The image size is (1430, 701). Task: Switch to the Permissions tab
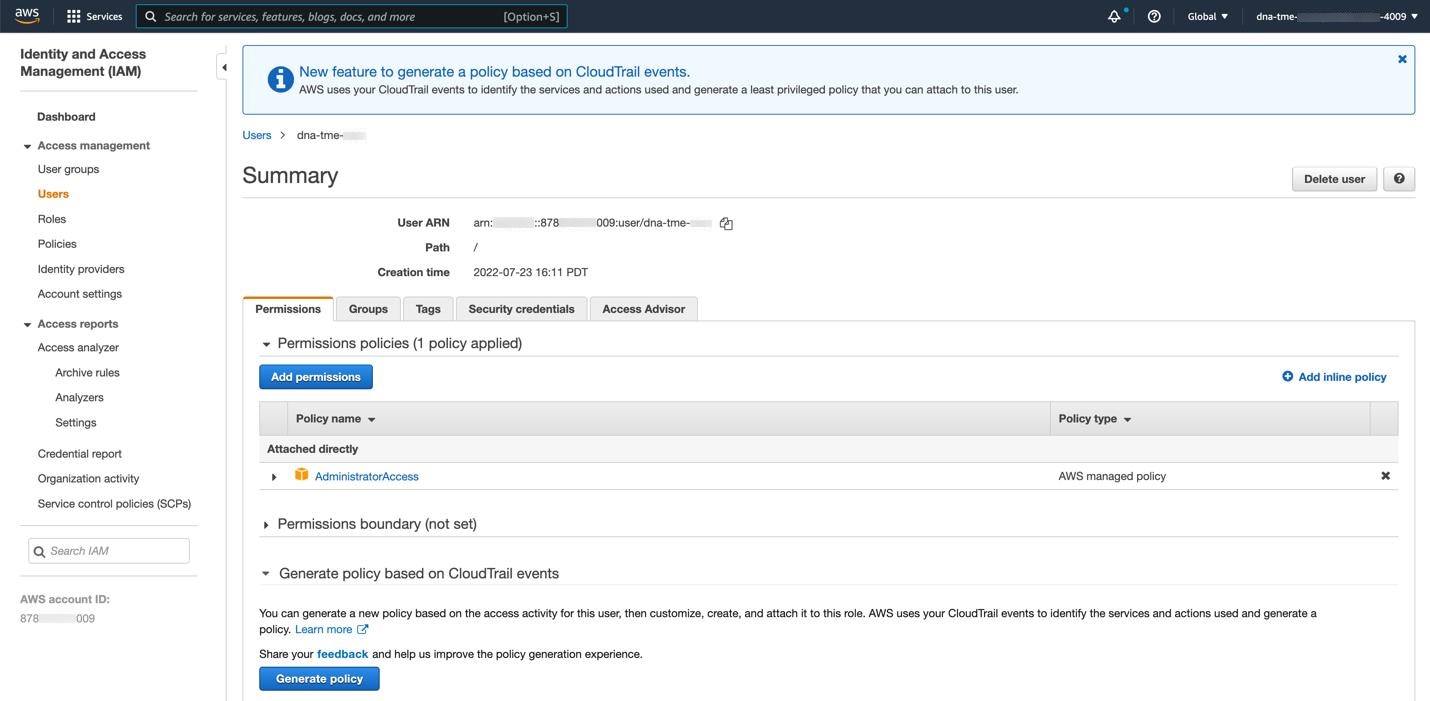[x=288, y=309]
